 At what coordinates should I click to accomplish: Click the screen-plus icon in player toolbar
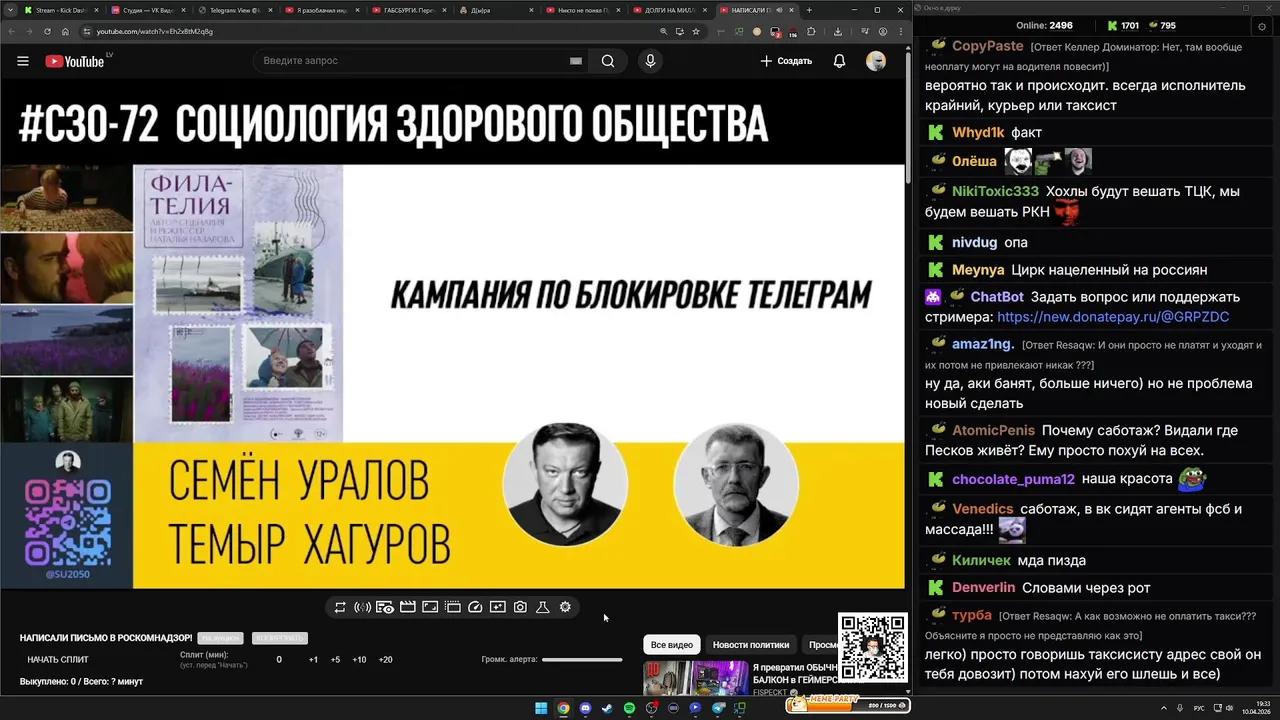[498, 607]
